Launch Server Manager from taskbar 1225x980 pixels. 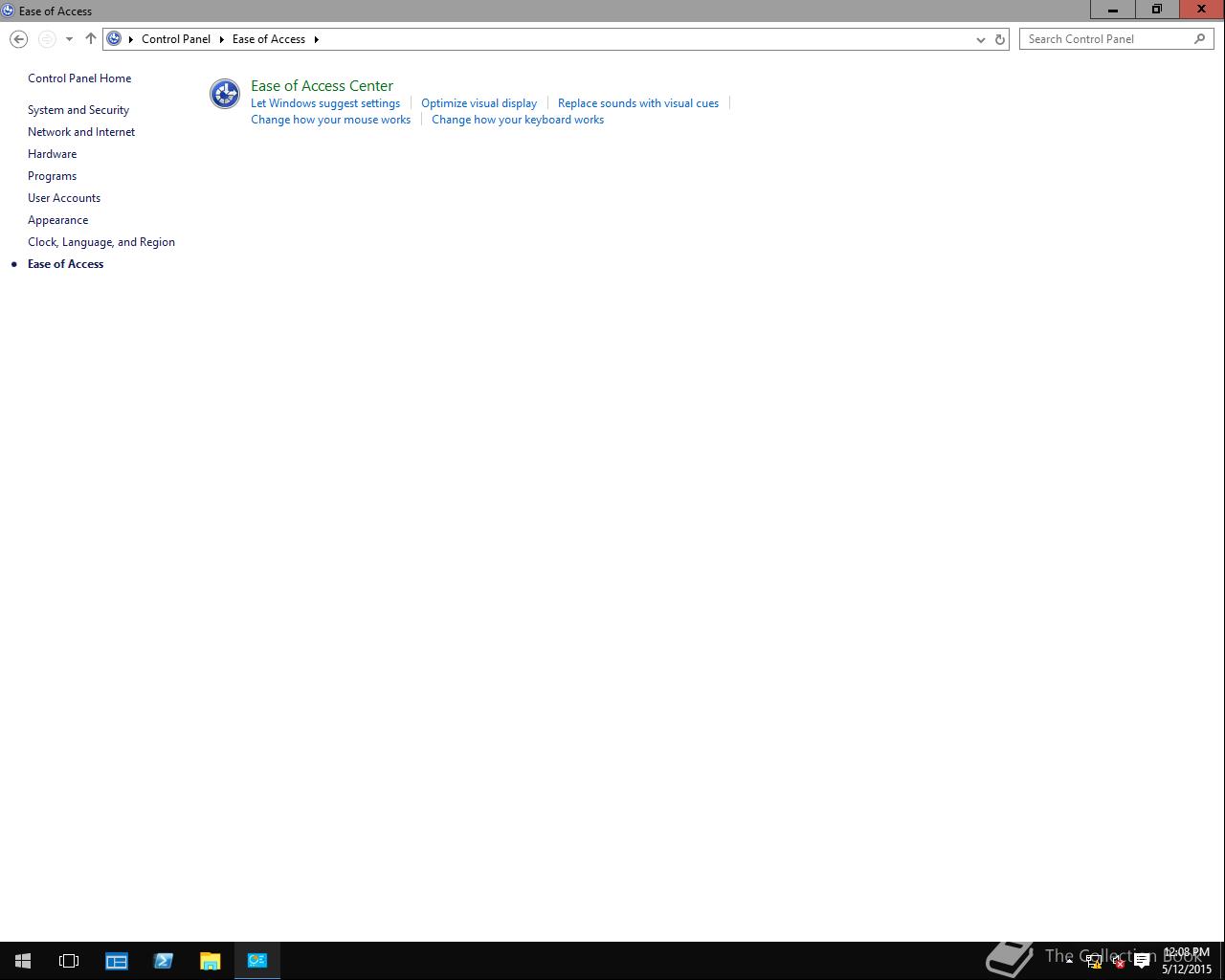[117, 961]
